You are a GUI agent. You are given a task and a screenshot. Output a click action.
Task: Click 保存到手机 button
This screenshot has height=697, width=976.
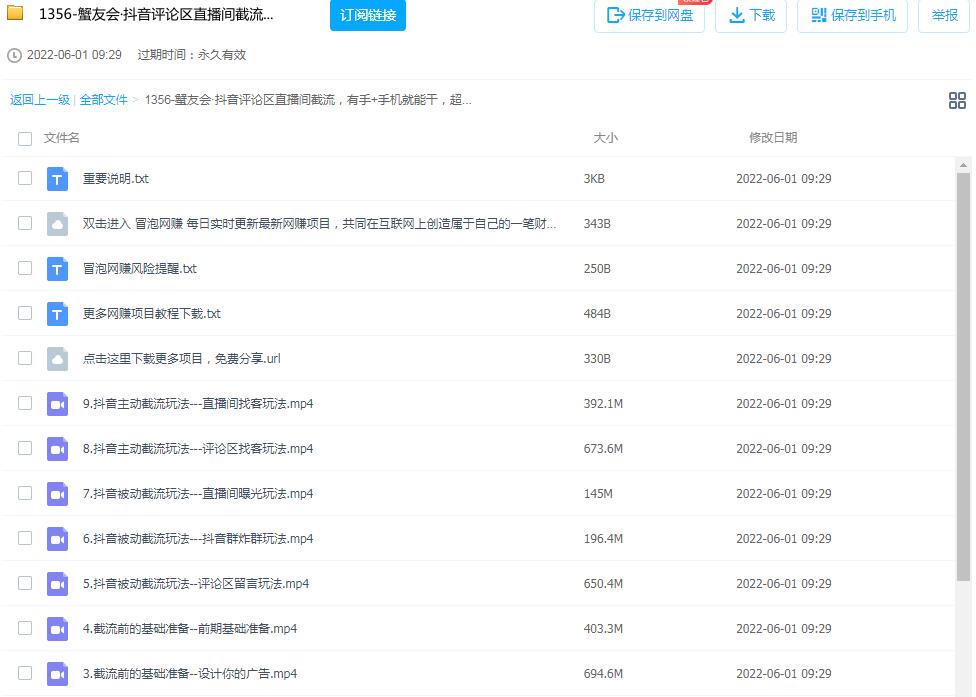tap(853, 15)
